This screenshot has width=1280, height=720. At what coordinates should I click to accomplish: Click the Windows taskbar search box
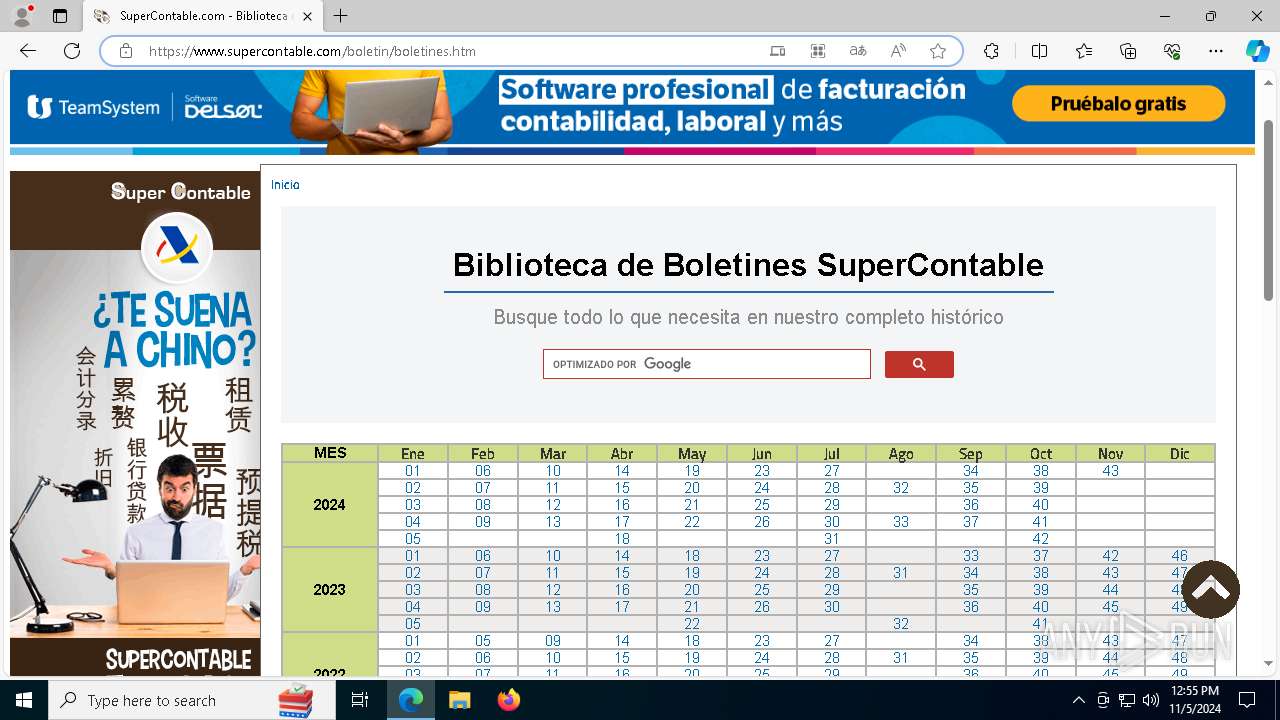click(x=191, y=700)
